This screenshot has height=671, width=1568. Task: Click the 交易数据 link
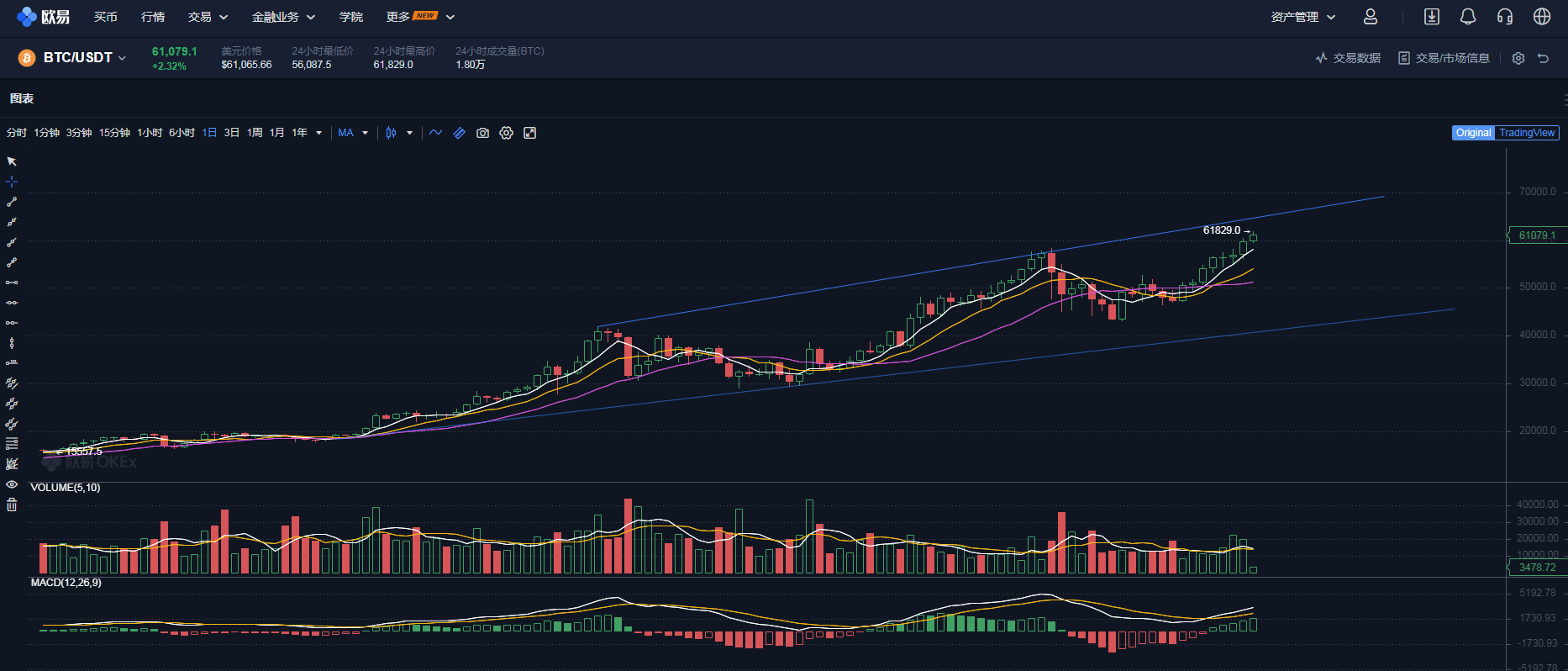pos(1349,58)
